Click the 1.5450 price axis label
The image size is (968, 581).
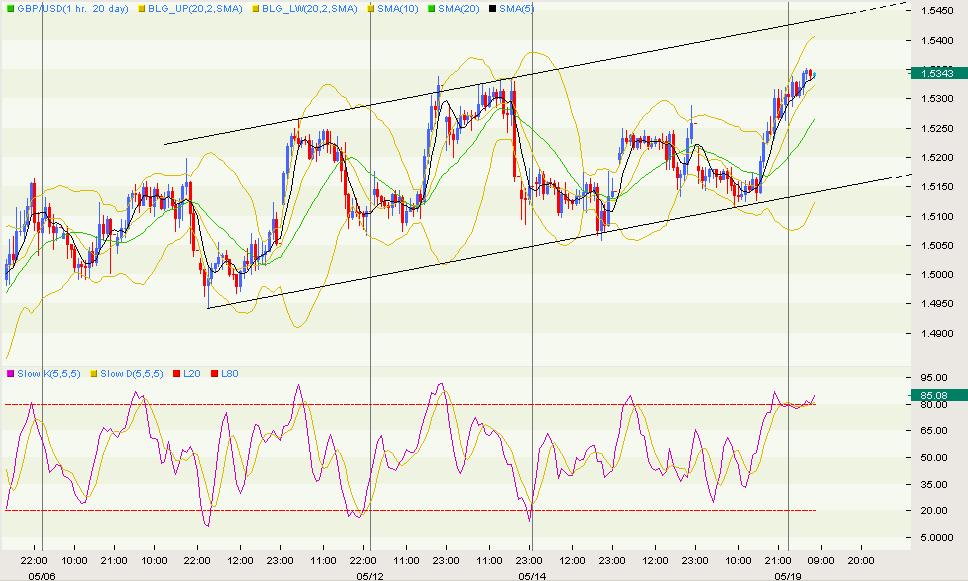point(936,10)
